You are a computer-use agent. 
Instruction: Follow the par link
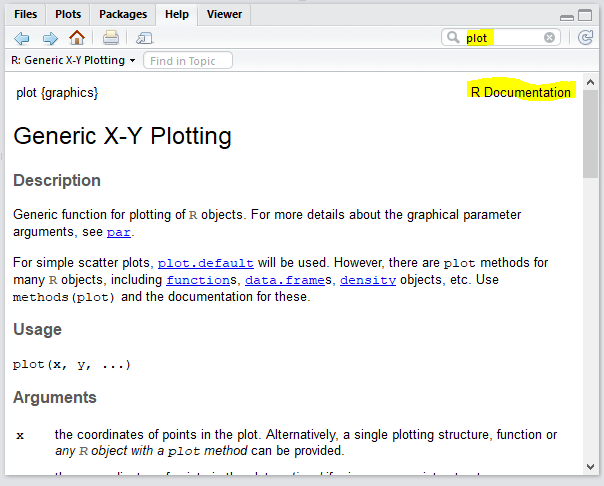(x=119, y=233)
